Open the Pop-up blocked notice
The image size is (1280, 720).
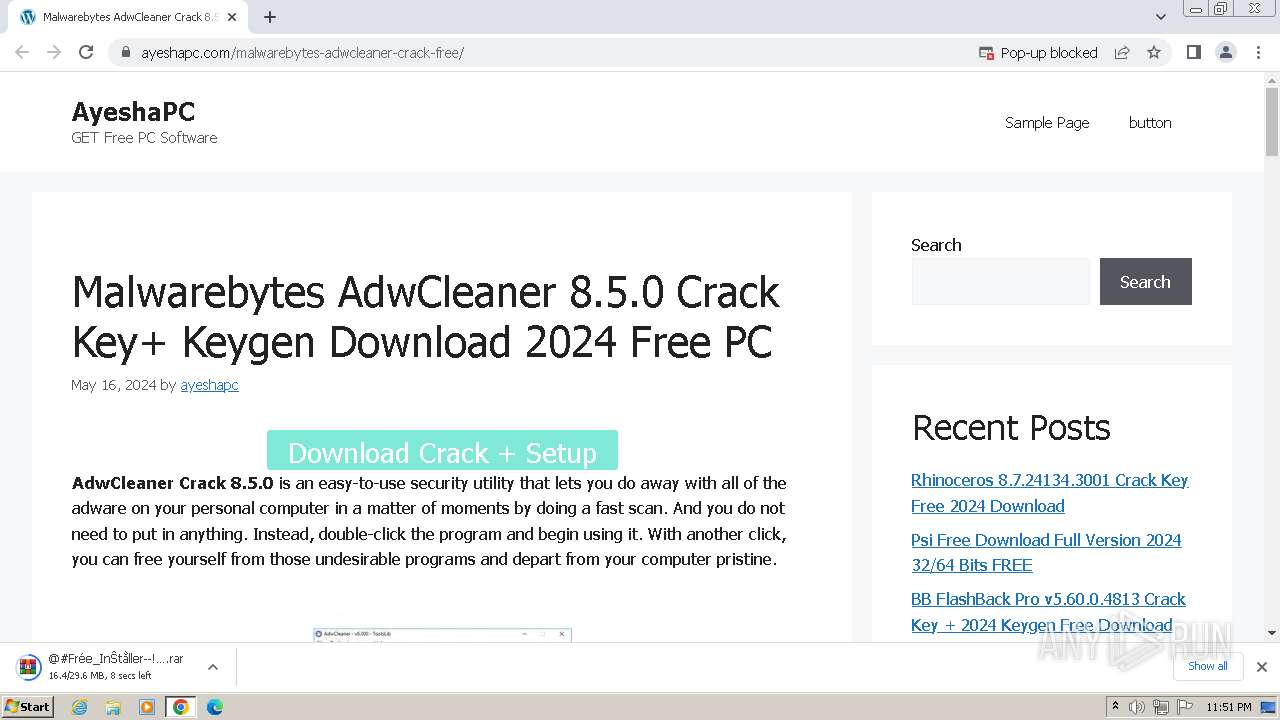pyautogui.click(x=1038, y=53)
